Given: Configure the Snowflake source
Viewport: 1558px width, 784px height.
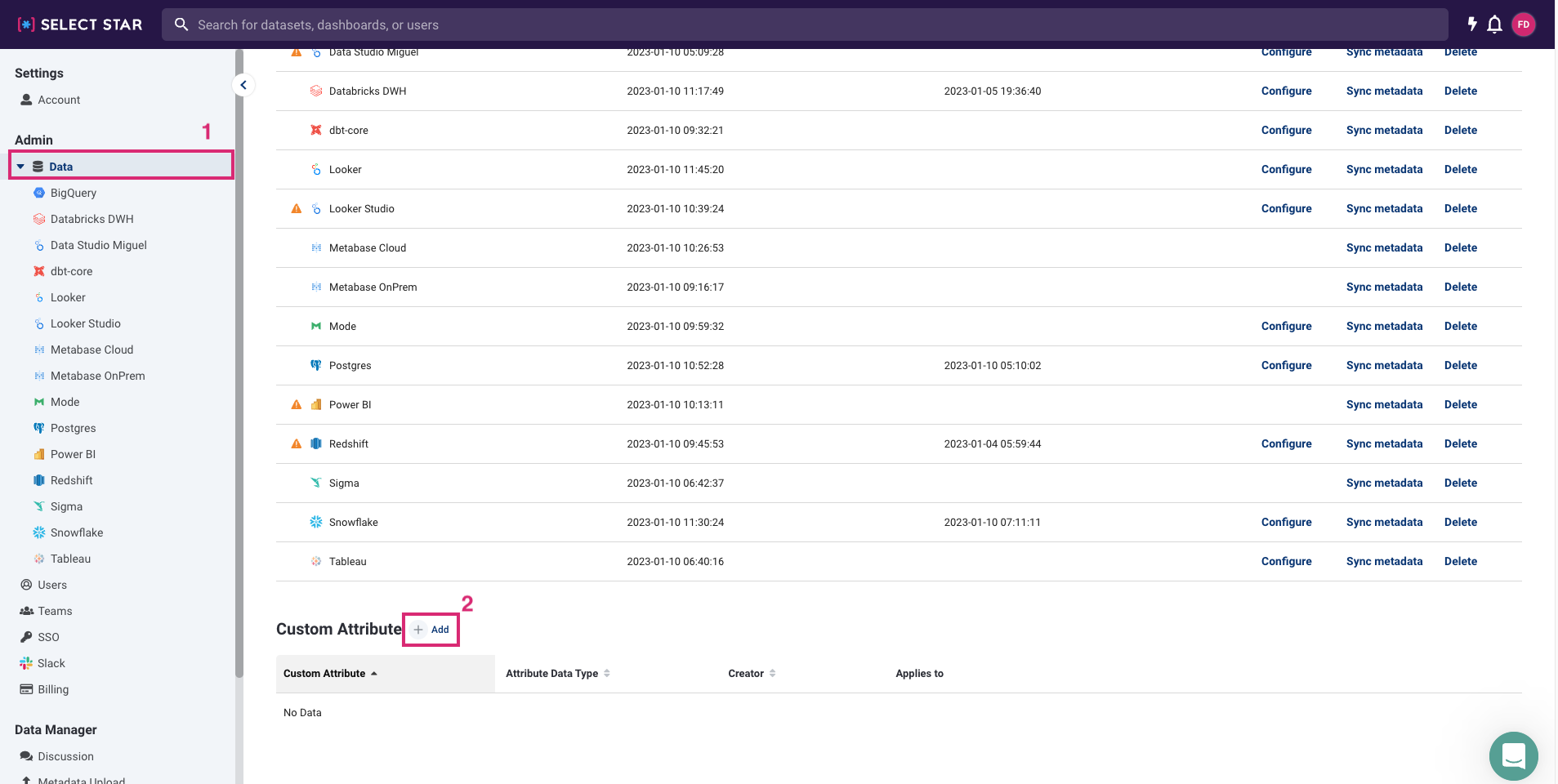Looking at the screenshot, I should pos(1286,523).
